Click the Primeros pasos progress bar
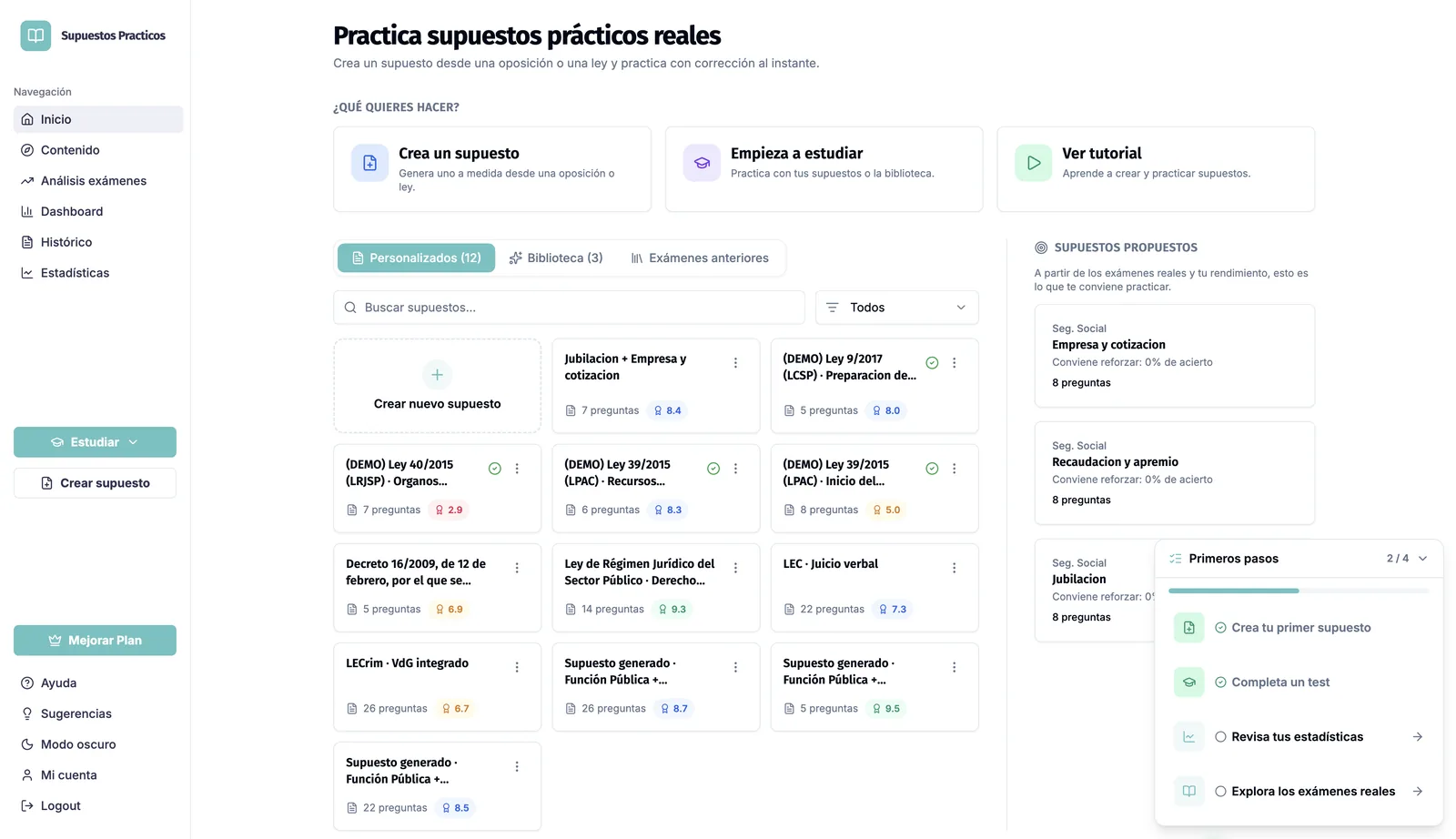Viewport: 1456px width, 839px height. tap(1299, 591)
